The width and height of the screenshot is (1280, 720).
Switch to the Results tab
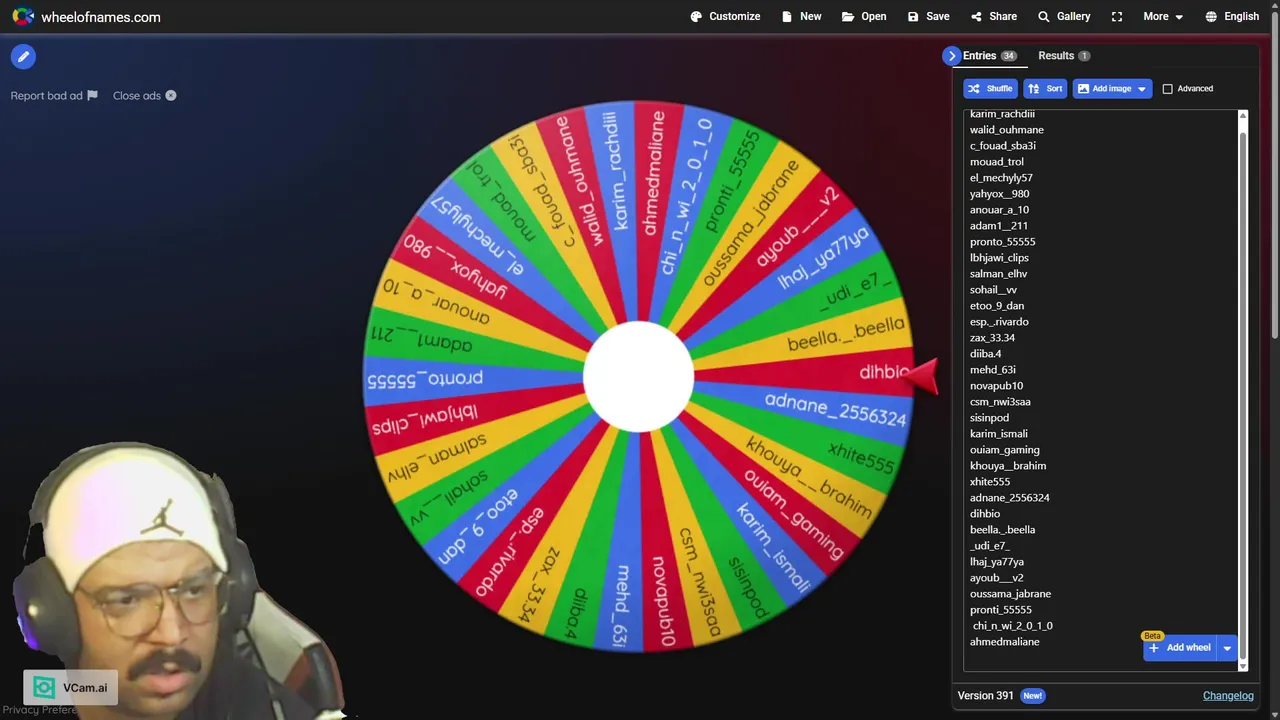click(1064, 56)
